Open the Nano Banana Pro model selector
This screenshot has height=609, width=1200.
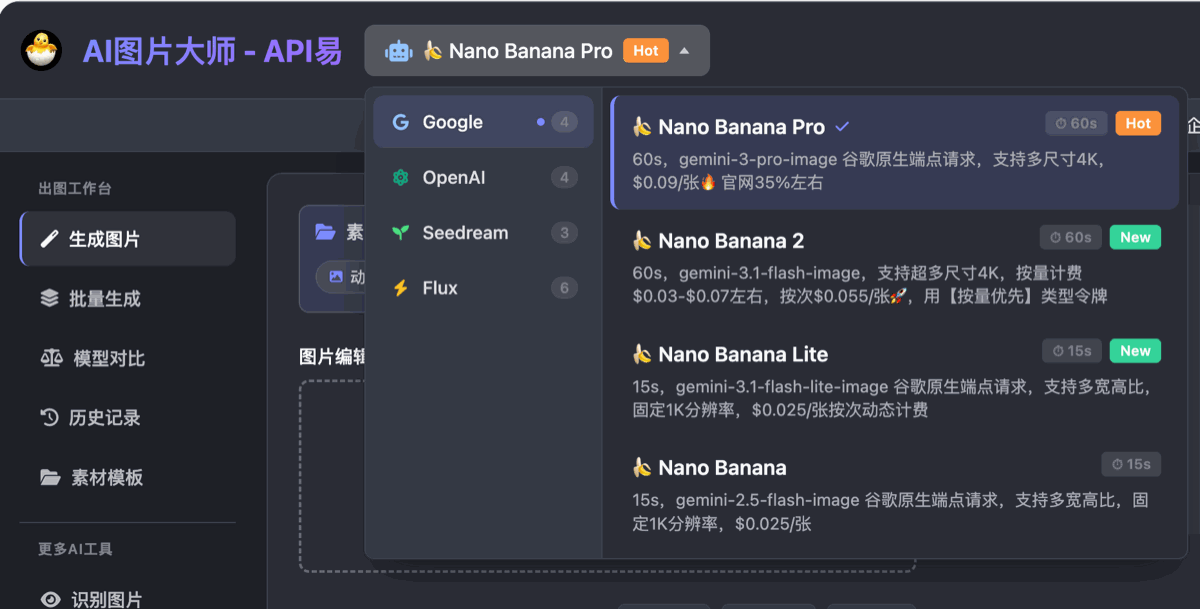(x=537, y=50)
